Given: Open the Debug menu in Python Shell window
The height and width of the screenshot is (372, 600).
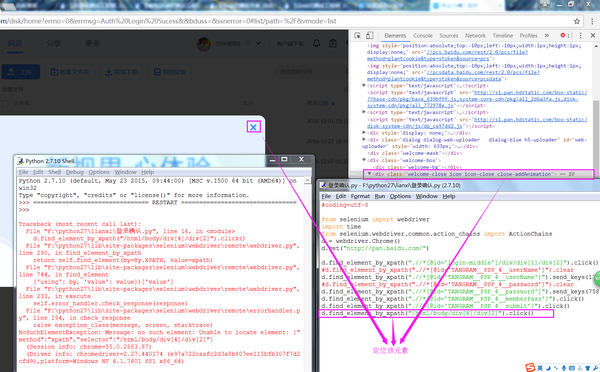Looking at the screenshot, I should pos(75,172).
